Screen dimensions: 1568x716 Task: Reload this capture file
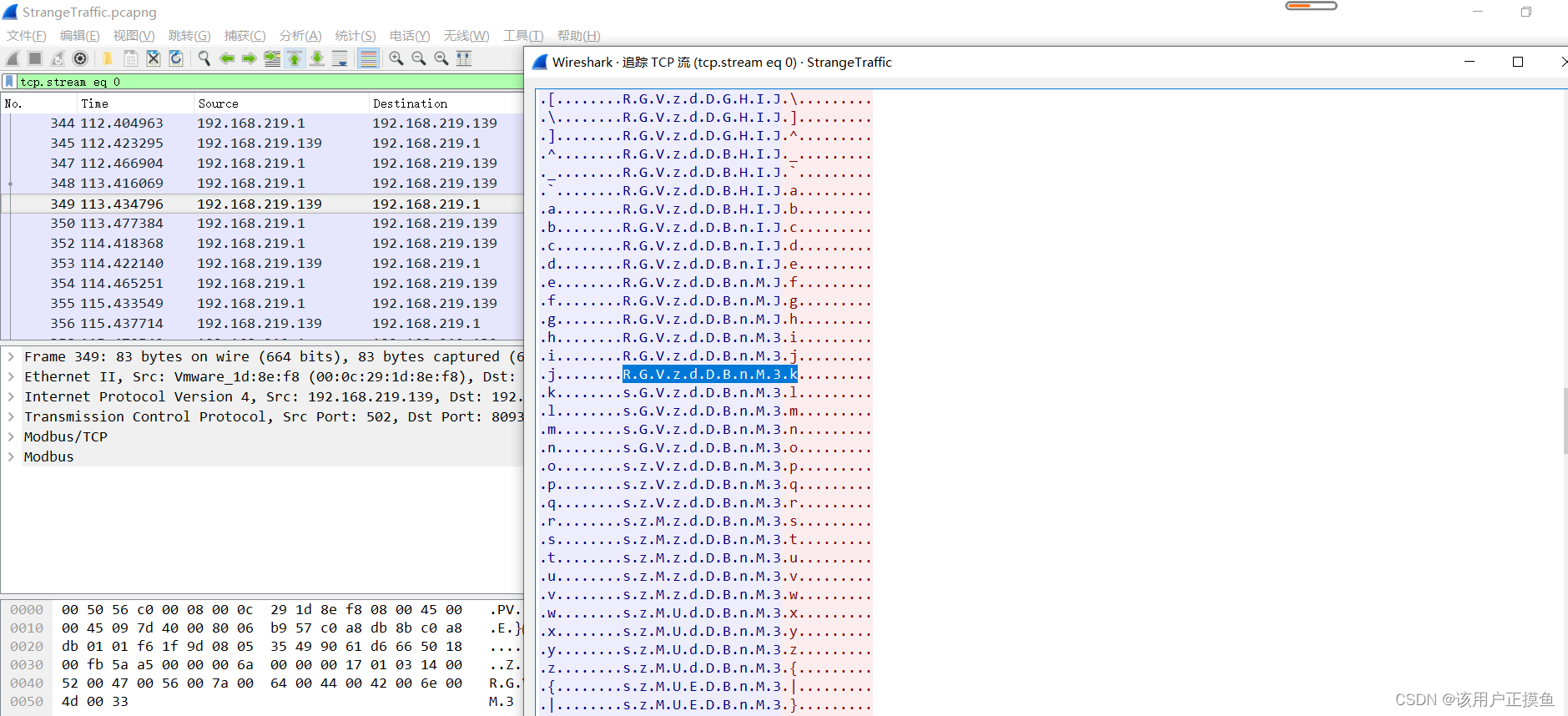tap(176, 58)
